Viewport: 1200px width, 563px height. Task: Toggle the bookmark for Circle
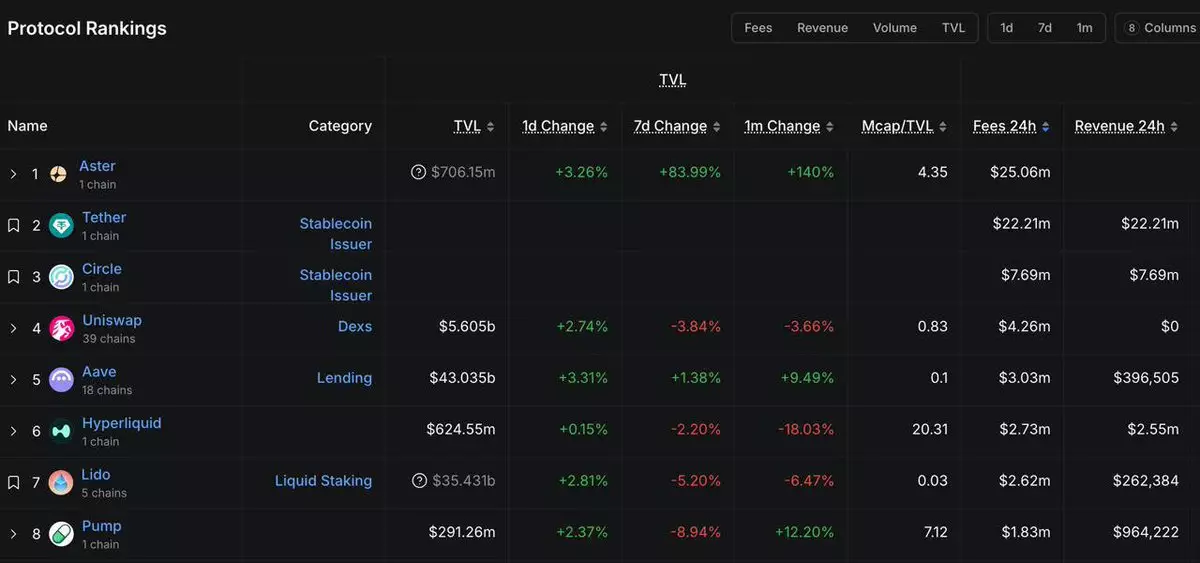click(x=13, y=277)
